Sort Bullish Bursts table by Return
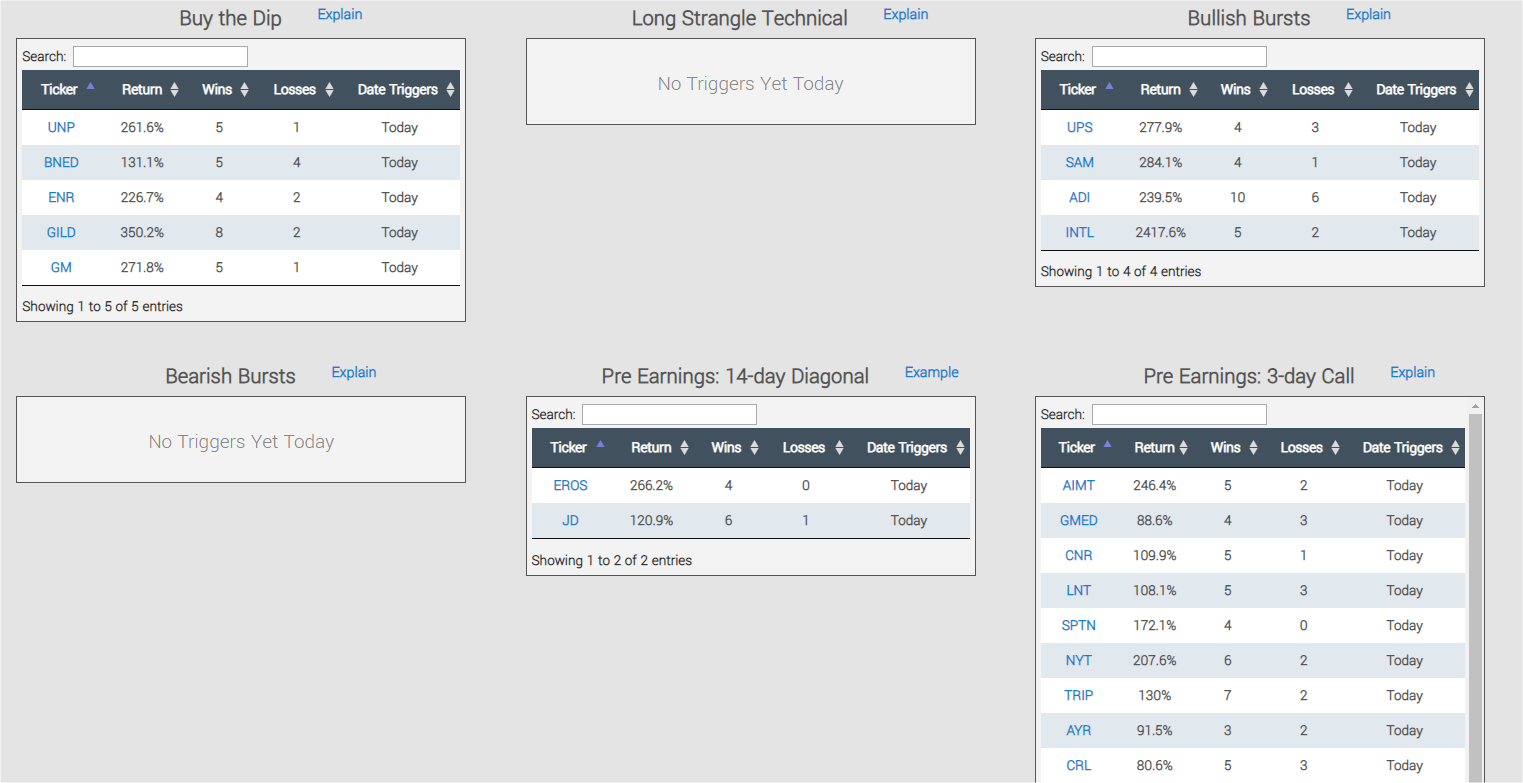Image resolution: width=1523 pixels, height=783 pixels. [1169, 90]
